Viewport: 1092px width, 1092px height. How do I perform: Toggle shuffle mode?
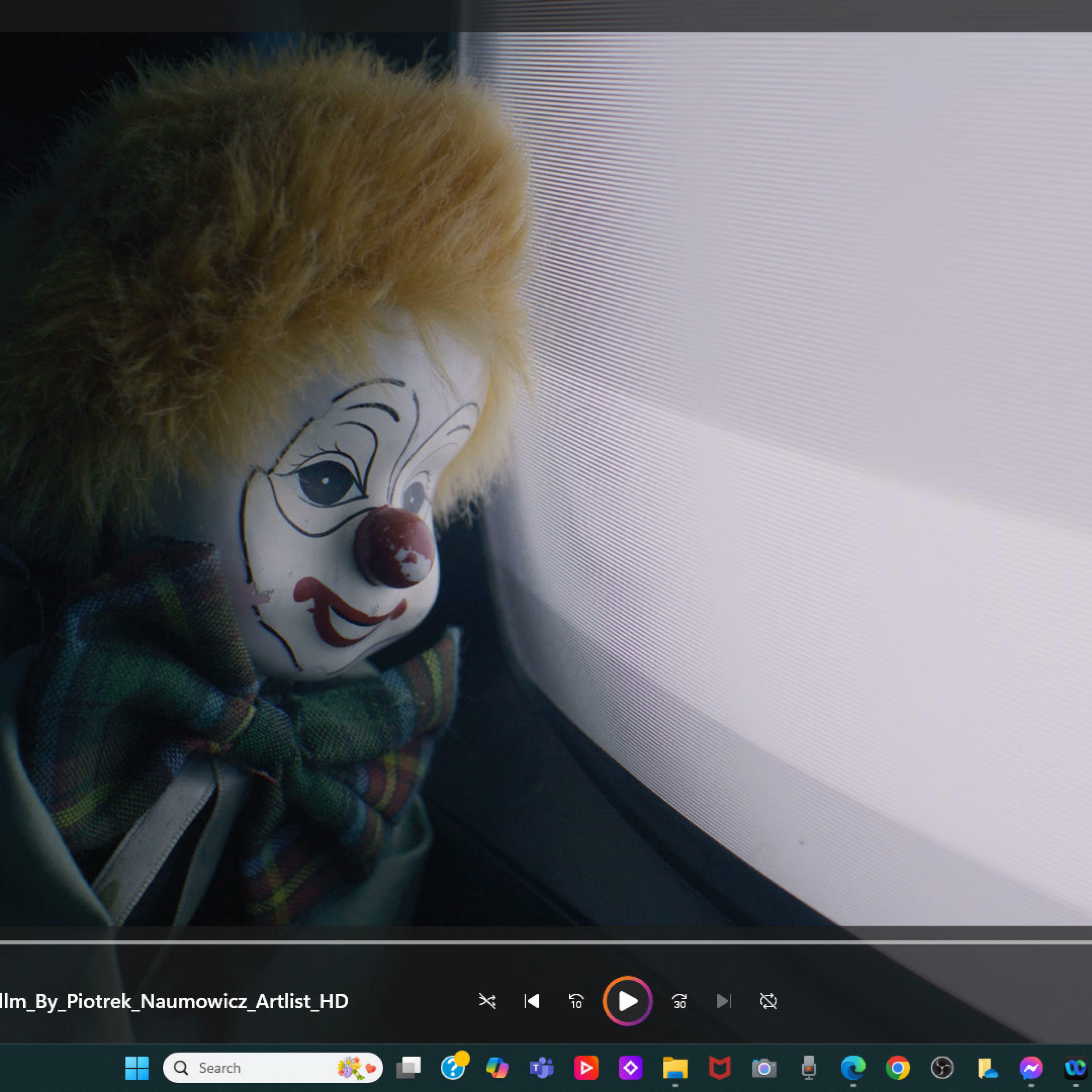[487, 1001]
